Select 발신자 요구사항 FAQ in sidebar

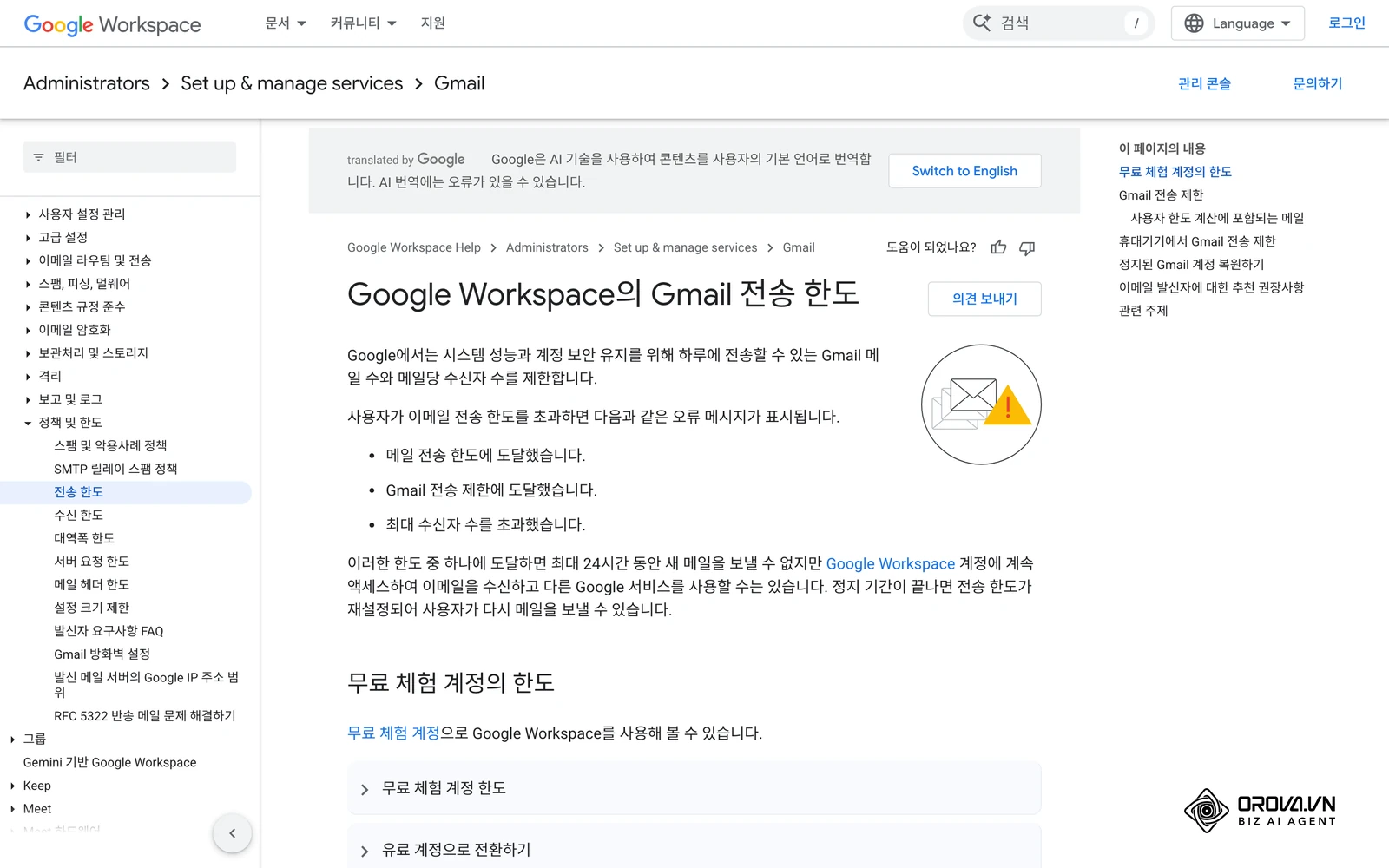(x=109, y=631)
